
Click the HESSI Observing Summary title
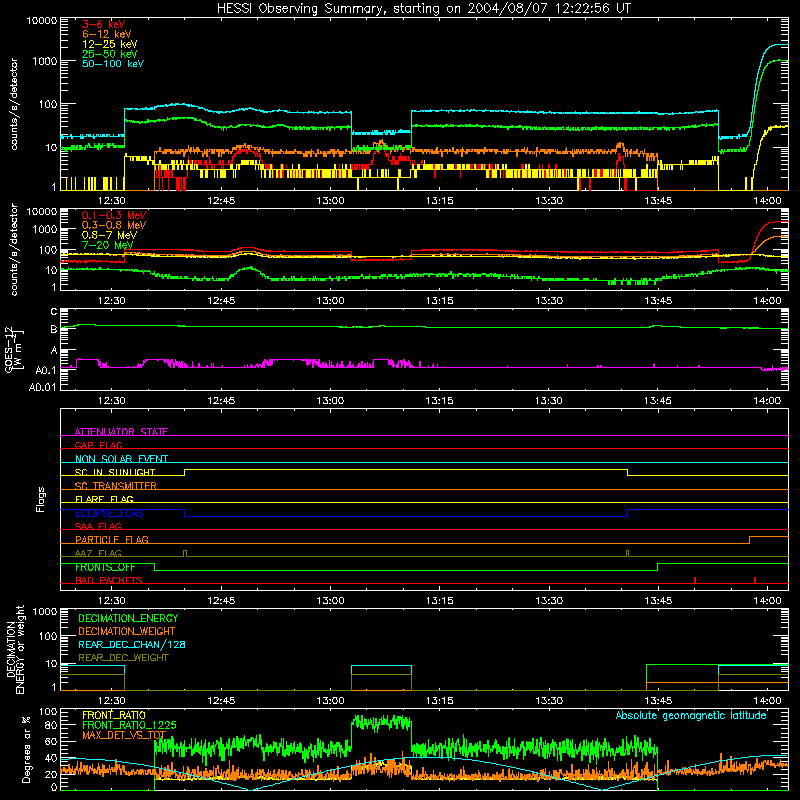pos(423,9)
